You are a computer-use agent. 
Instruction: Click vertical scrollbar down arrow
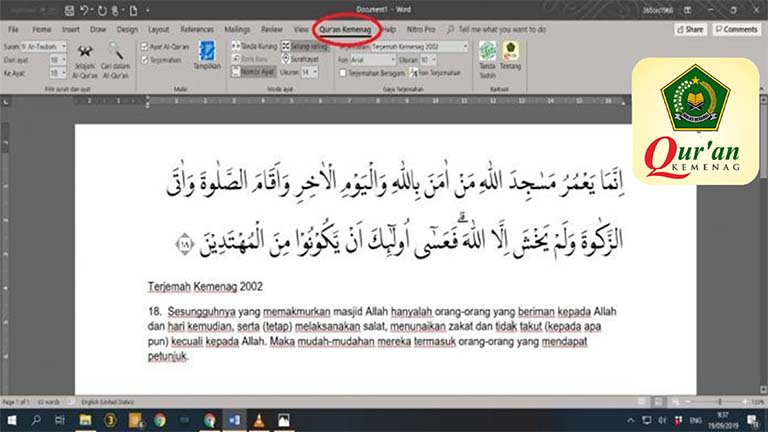(764, 389)
